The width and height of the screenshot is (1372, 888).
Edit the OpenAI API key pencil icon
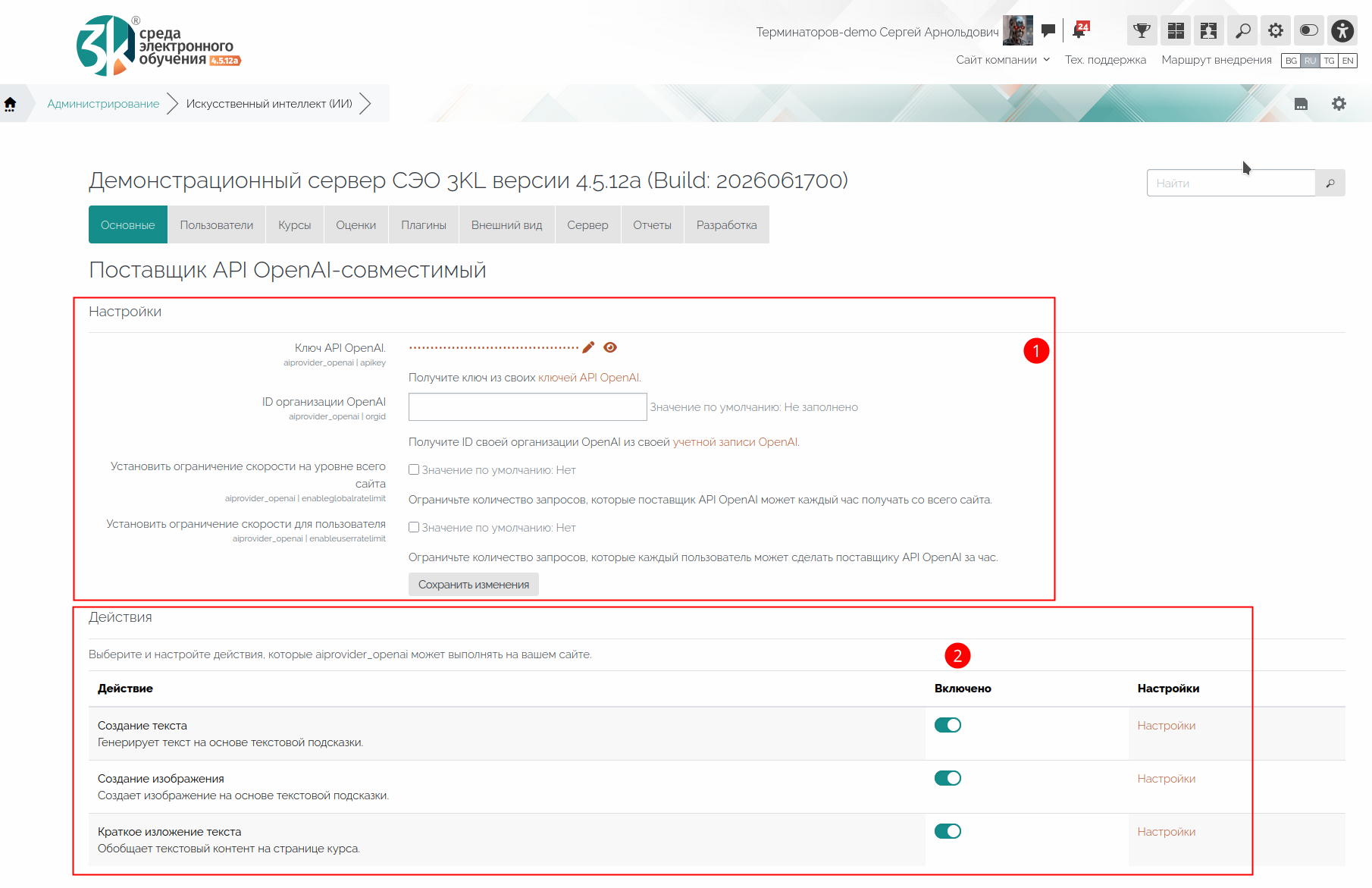[x=588, y=347]
